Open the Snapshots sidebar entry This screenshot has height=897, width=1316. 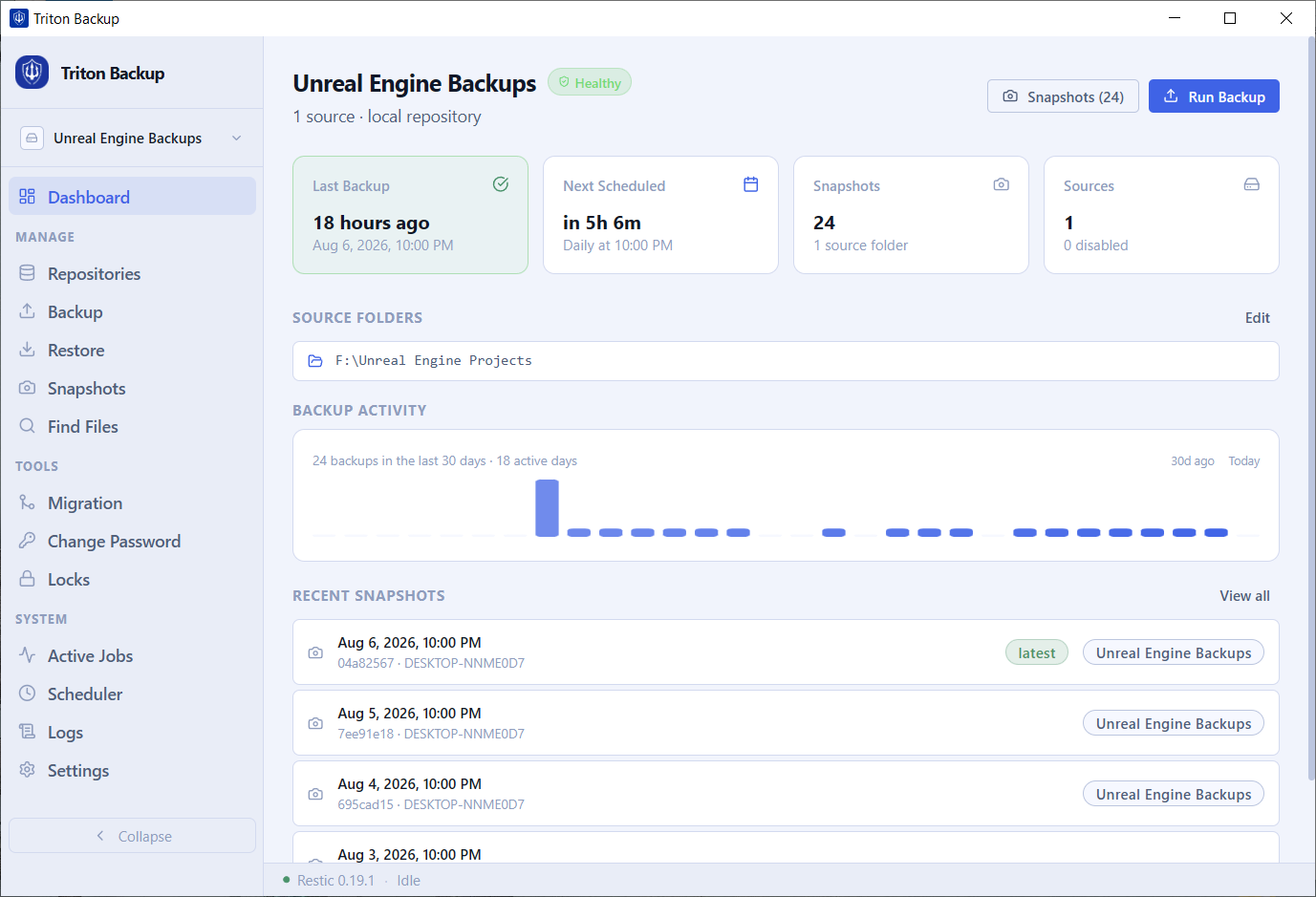(132, 389)
